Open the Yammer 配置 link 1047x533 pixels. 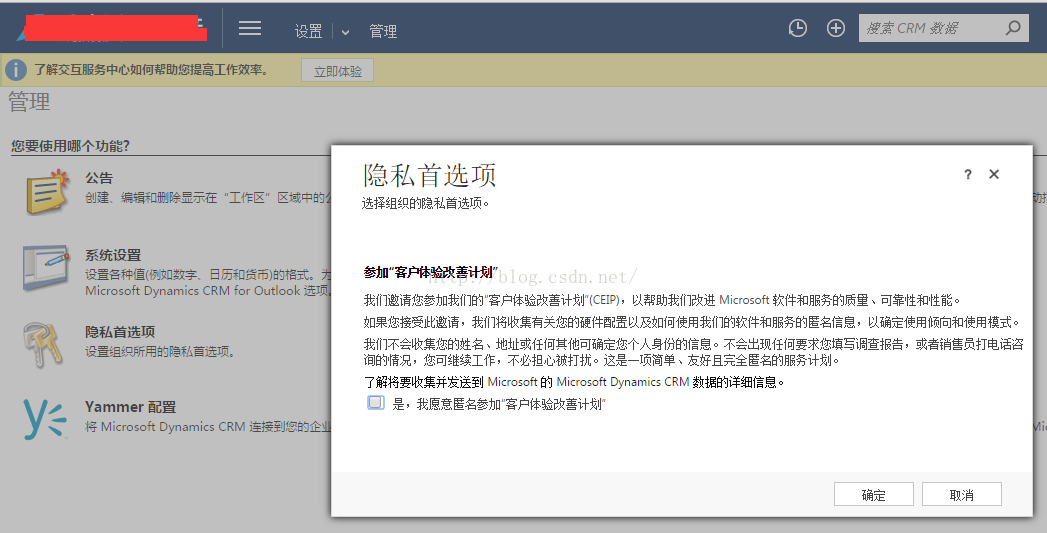[130, 407]
